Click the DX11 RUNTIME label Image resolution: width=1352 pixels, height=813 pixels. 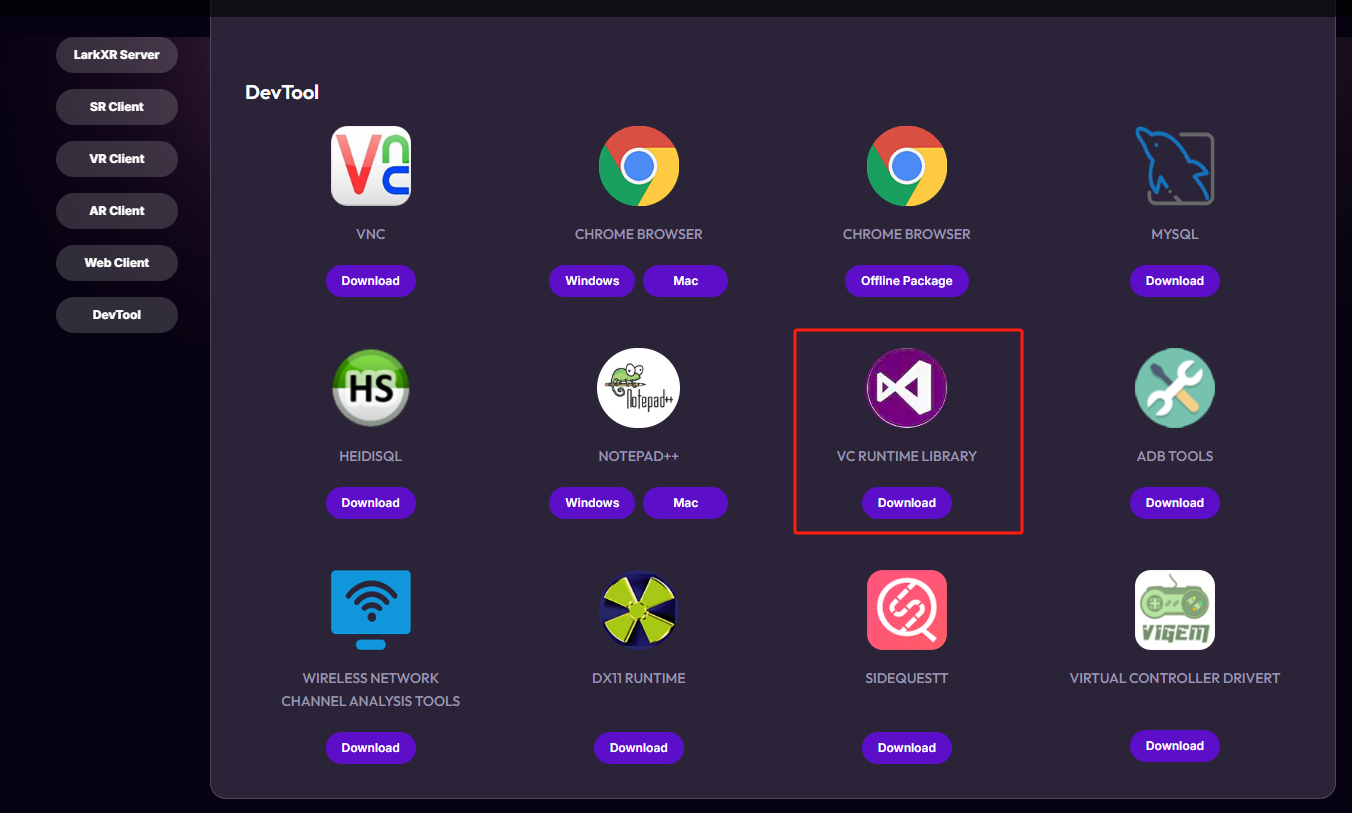click(x=639, y=678)
